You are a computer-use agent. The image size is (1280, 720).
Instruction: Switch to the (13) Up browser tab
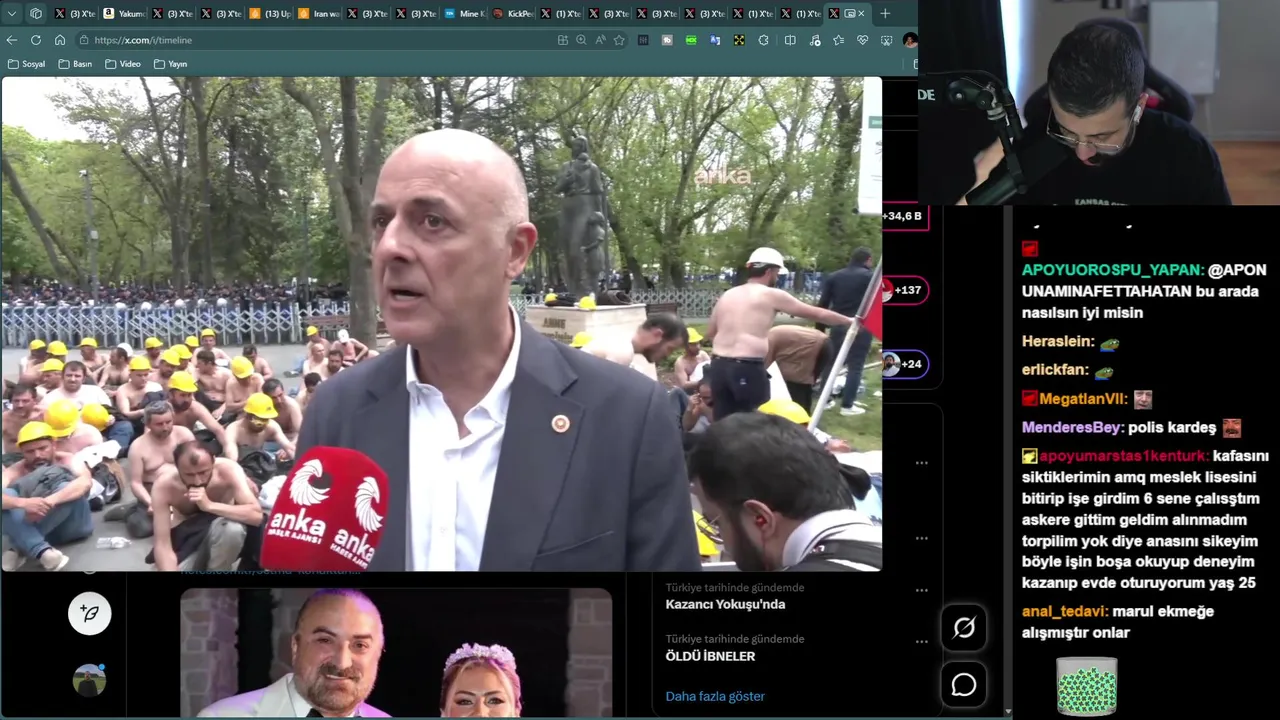[270, 14]
